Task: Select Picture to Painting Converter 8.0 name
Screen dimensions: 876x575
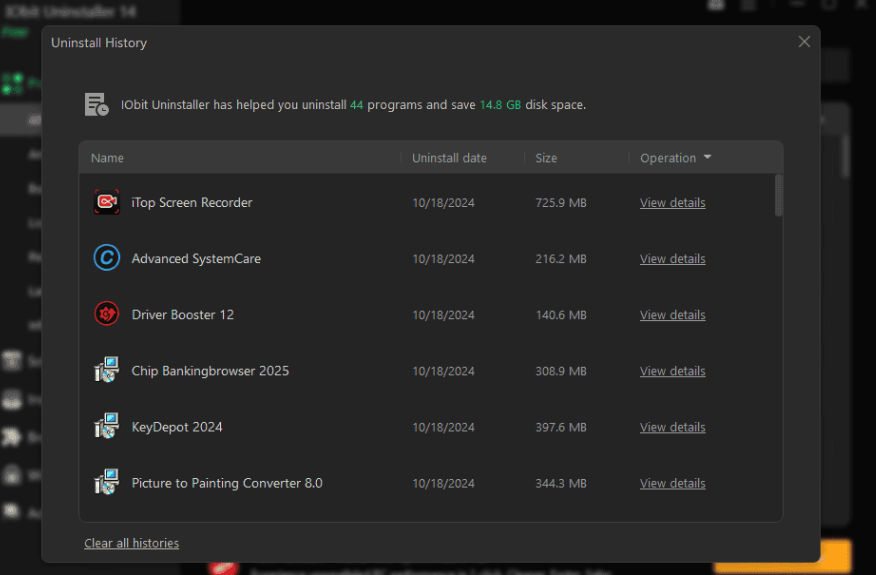Action: [227, 483]
